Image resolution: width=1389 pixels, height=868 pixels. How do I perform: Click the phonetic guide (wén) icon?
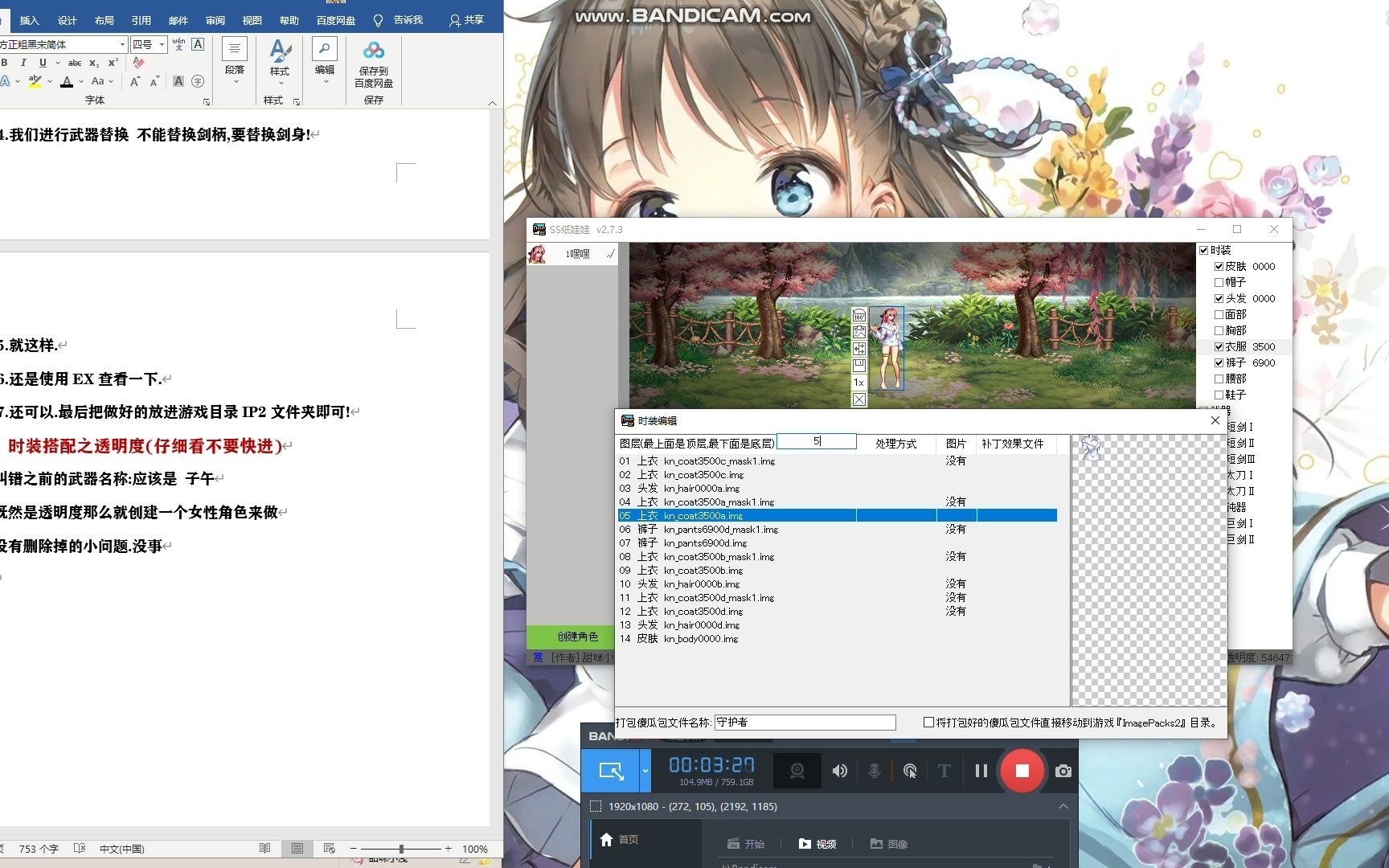click(178, 44)
